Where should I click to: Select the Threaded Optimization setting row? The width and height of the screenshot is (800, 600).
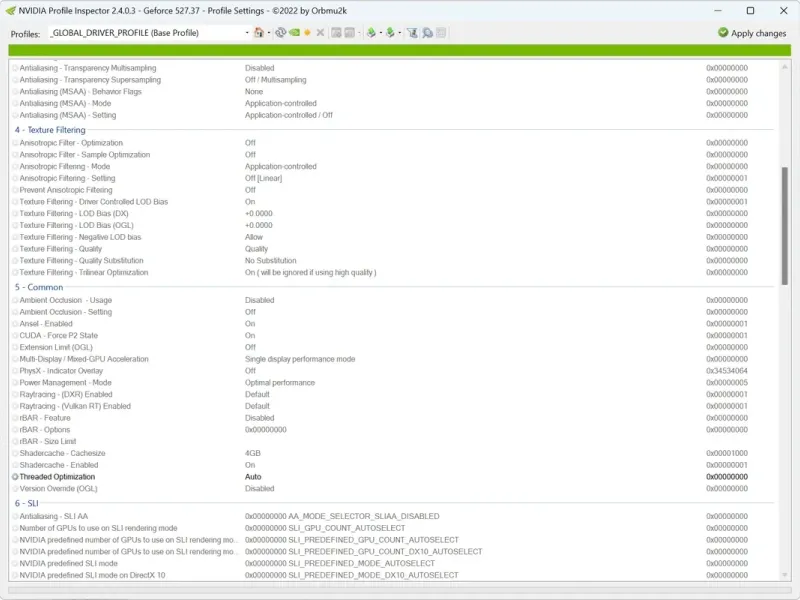click(393, 477)
